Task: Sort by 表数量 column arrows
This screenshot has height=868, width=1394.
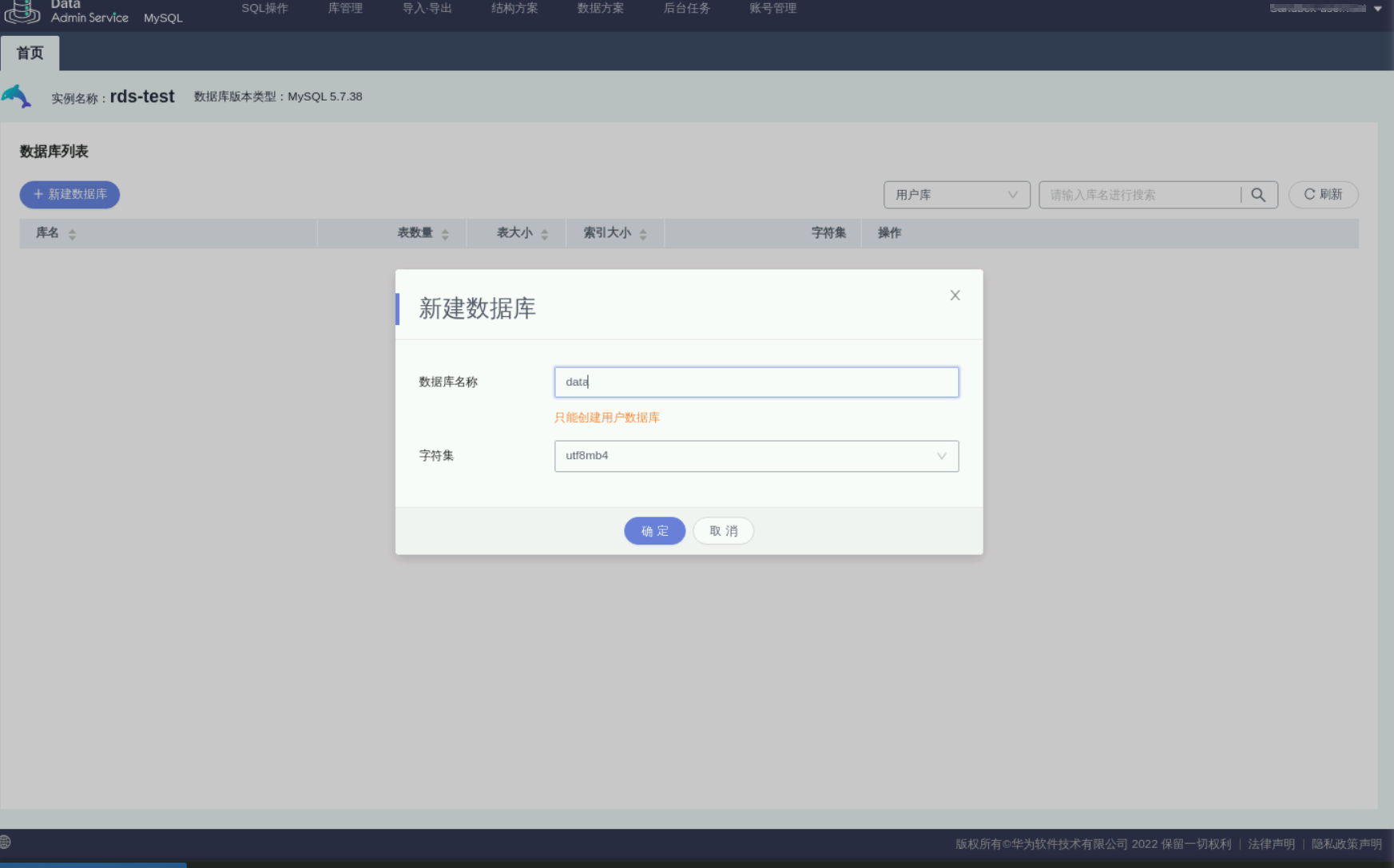Action: [x=445, y=234]
